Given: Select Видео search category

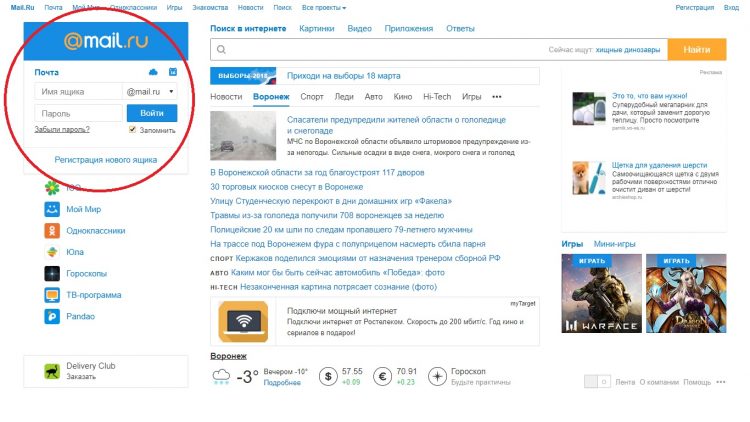Looking at the screenshot, I should (360, 29).
